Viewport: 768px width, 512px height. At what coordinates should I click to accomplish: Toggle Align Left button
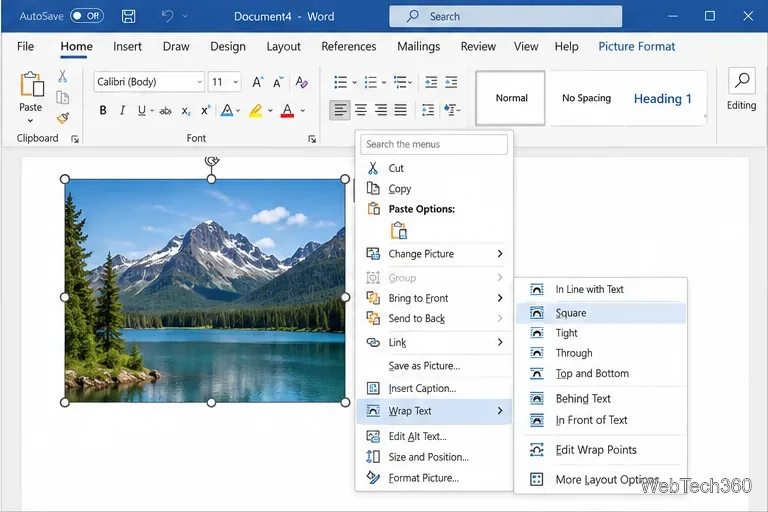tap(340, 110)
